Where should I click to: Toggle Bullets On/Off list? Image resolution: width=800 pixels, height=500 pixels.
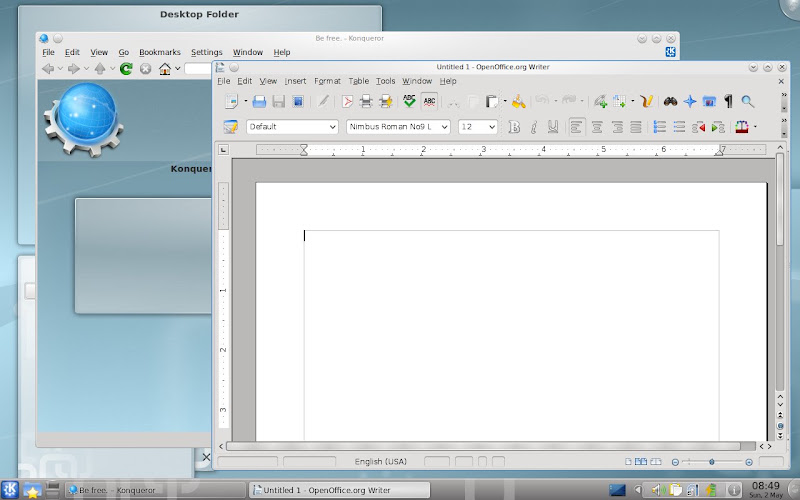pos(679,127)
